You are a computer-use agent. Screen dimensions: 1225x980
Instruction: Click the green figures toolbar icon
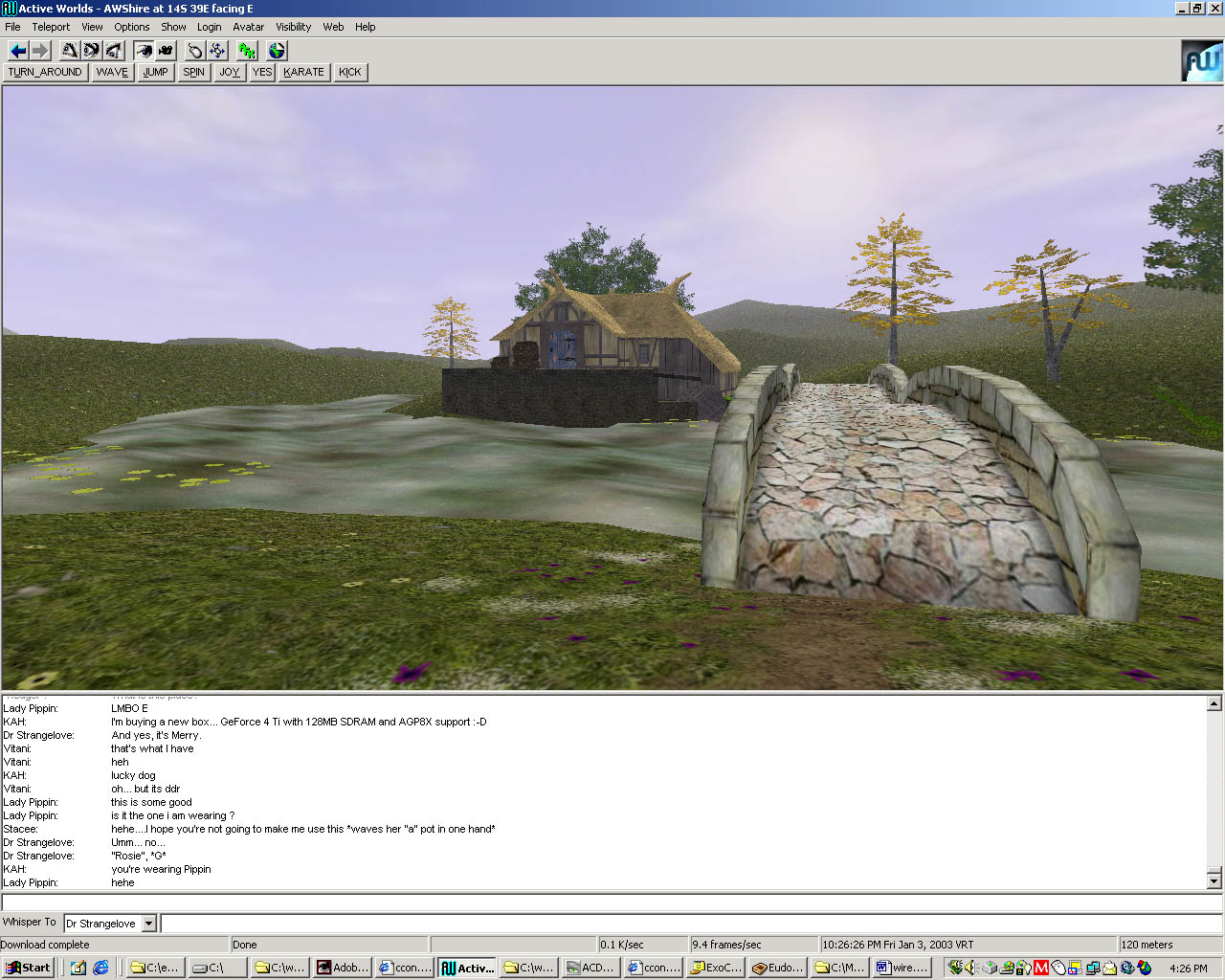tap(247, 51)
